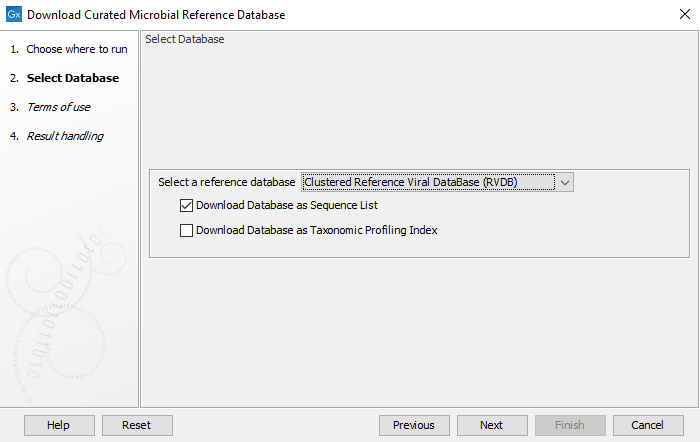The width and height of the screenshot is (700, 442).
Task: Click the 'Select a reference database' label
Action: click(x=226, y=182)
